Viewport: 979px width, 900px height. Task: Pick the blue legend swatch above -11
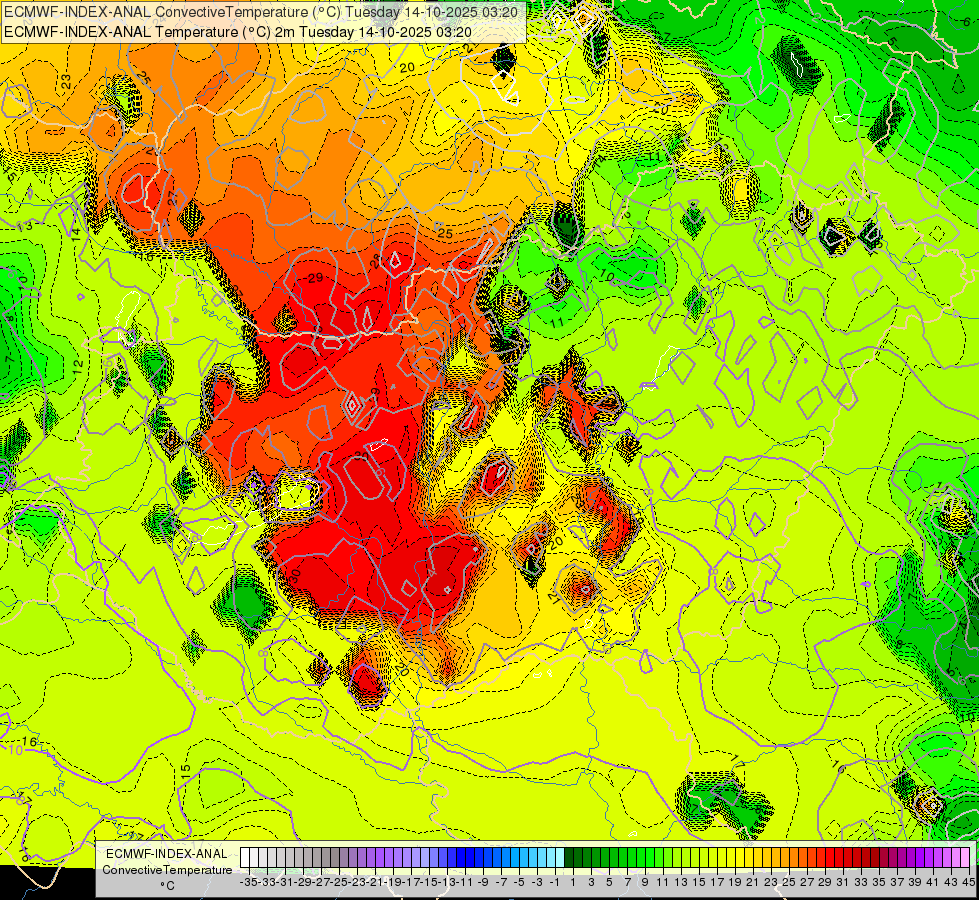(461, 857)
